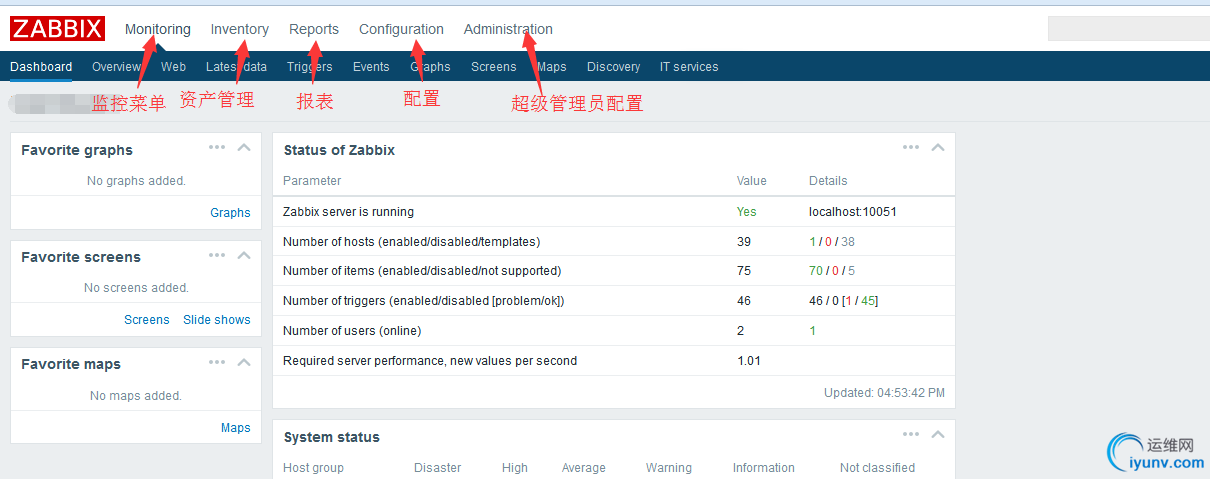Screen dimensions: 1210x479
Task: Click the server performance value 1.01
Action: [749, 361]
